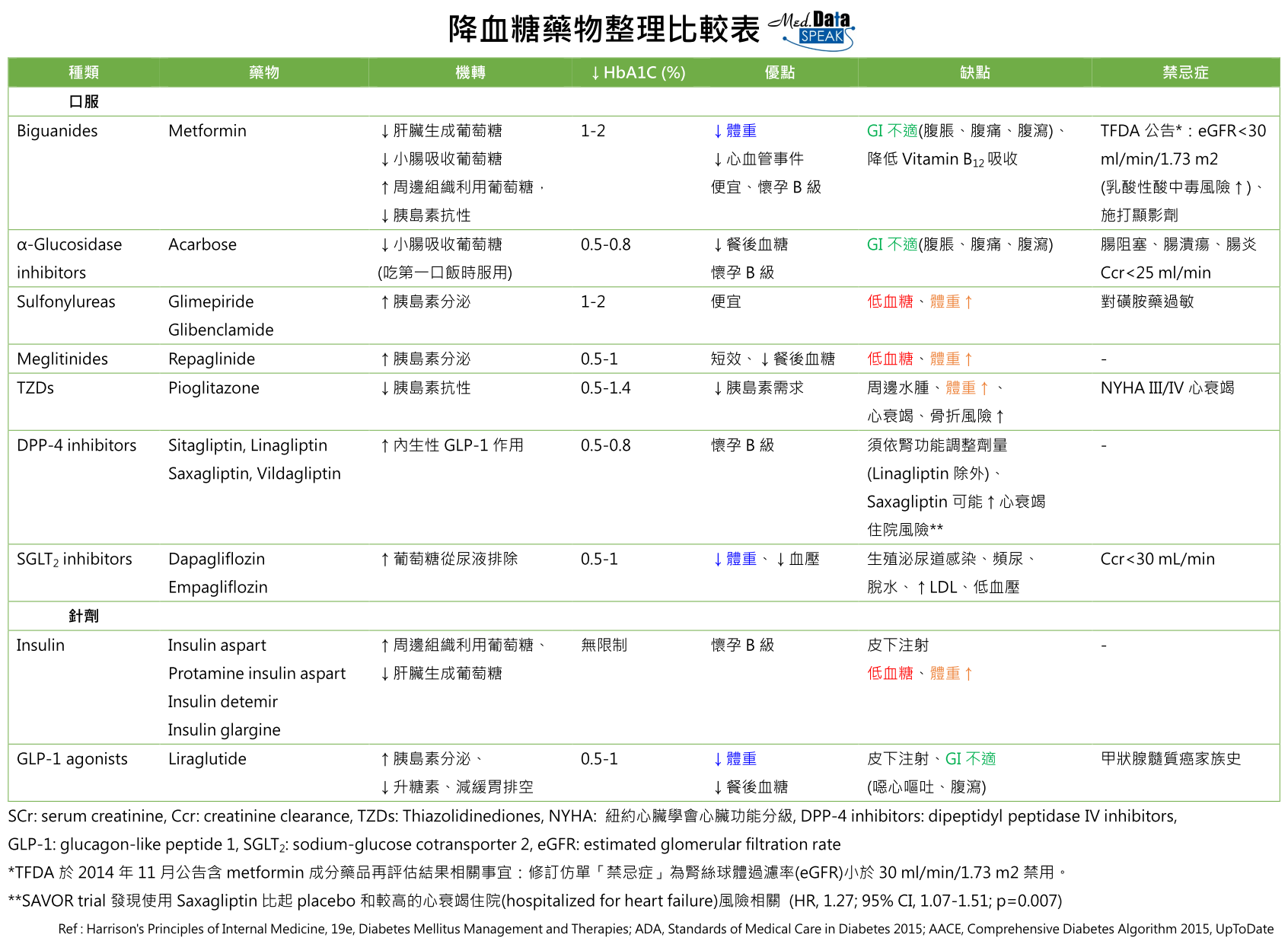The height and width of the screenshot is (941, 1288).
Task: Click the 針劑 section label
Action: point(84,616)
